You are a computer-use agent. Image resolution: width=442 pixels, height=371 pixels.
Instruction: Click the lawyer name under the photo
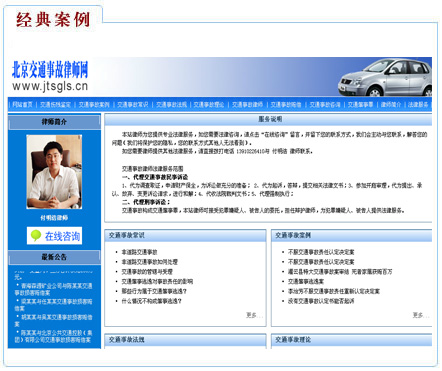pyautogui.click(x=54, y=218)
